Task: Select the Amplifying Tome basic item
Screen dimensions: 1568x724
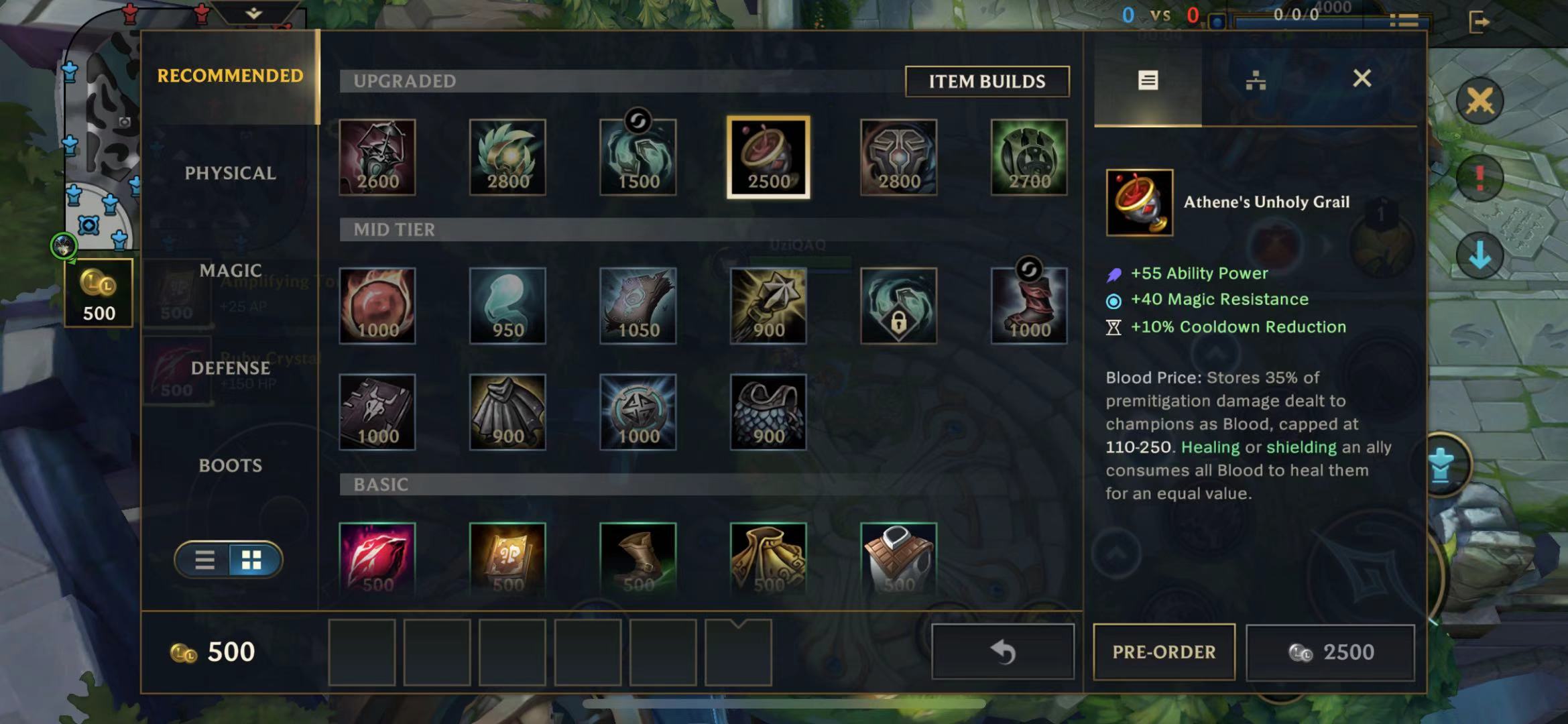Action: (507, 559)
